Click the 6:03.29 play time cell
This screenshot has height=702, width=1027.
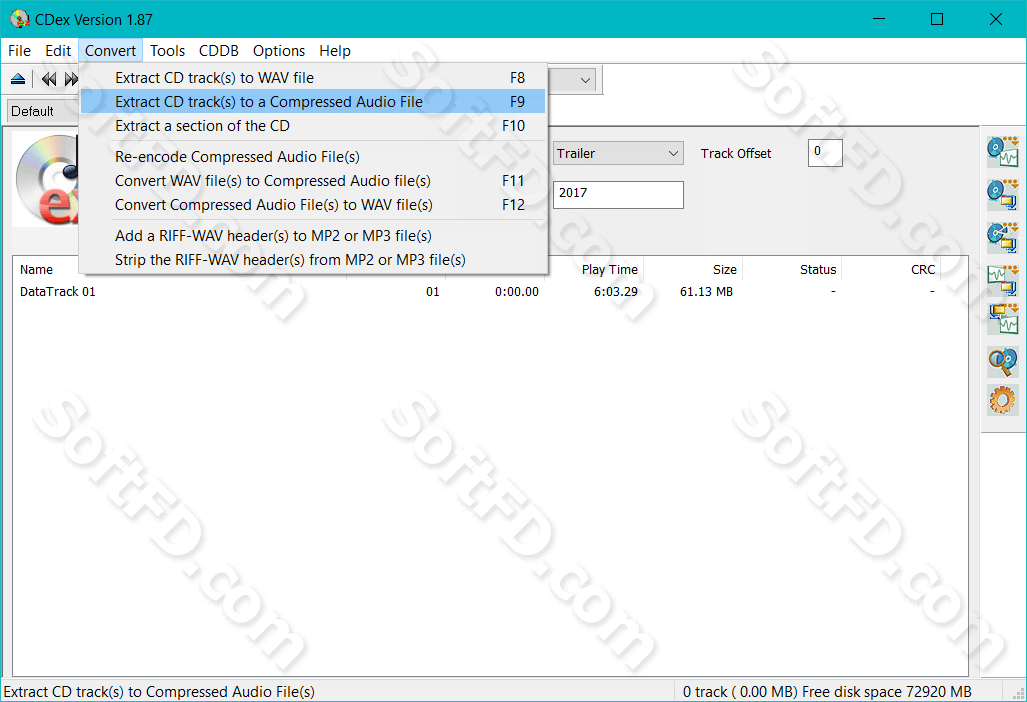point(616,291)
